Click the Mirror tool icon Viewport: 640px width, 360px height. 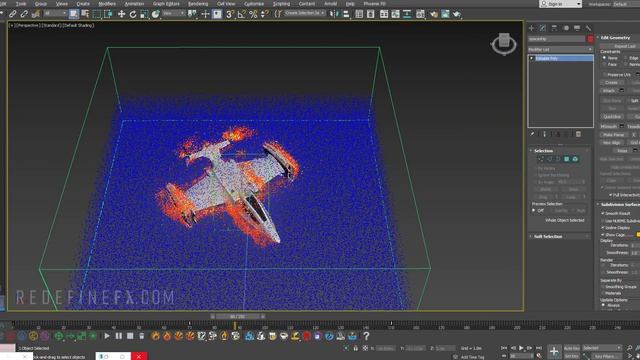[334, 14]
